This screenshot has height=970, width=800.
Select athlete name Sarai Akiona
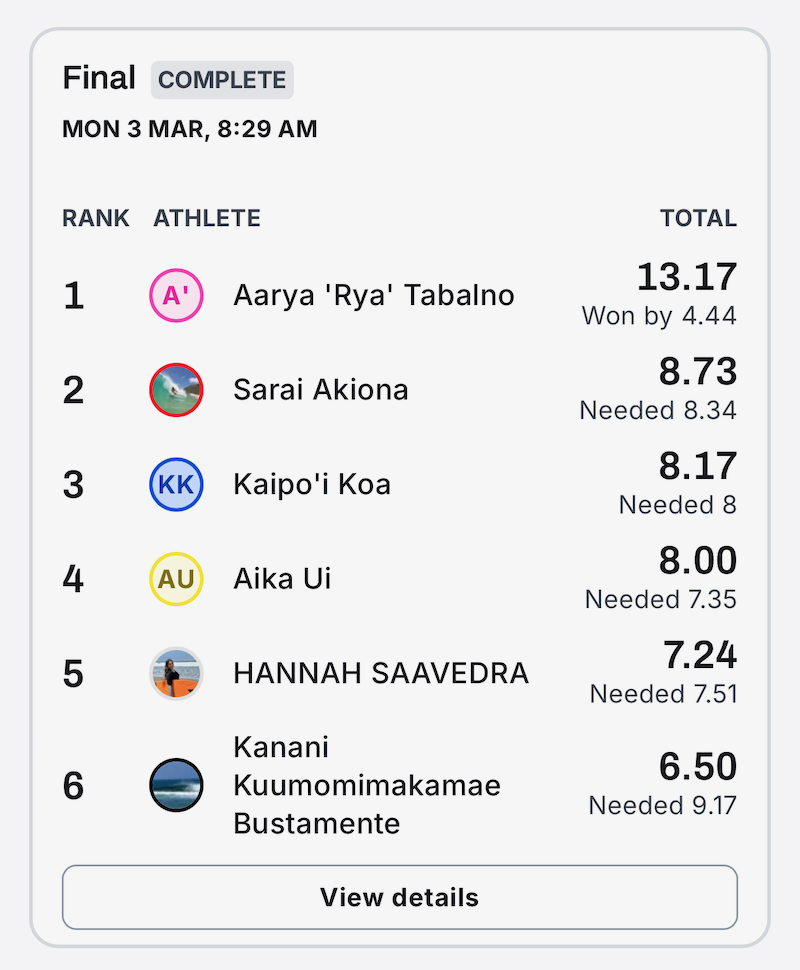321,390
